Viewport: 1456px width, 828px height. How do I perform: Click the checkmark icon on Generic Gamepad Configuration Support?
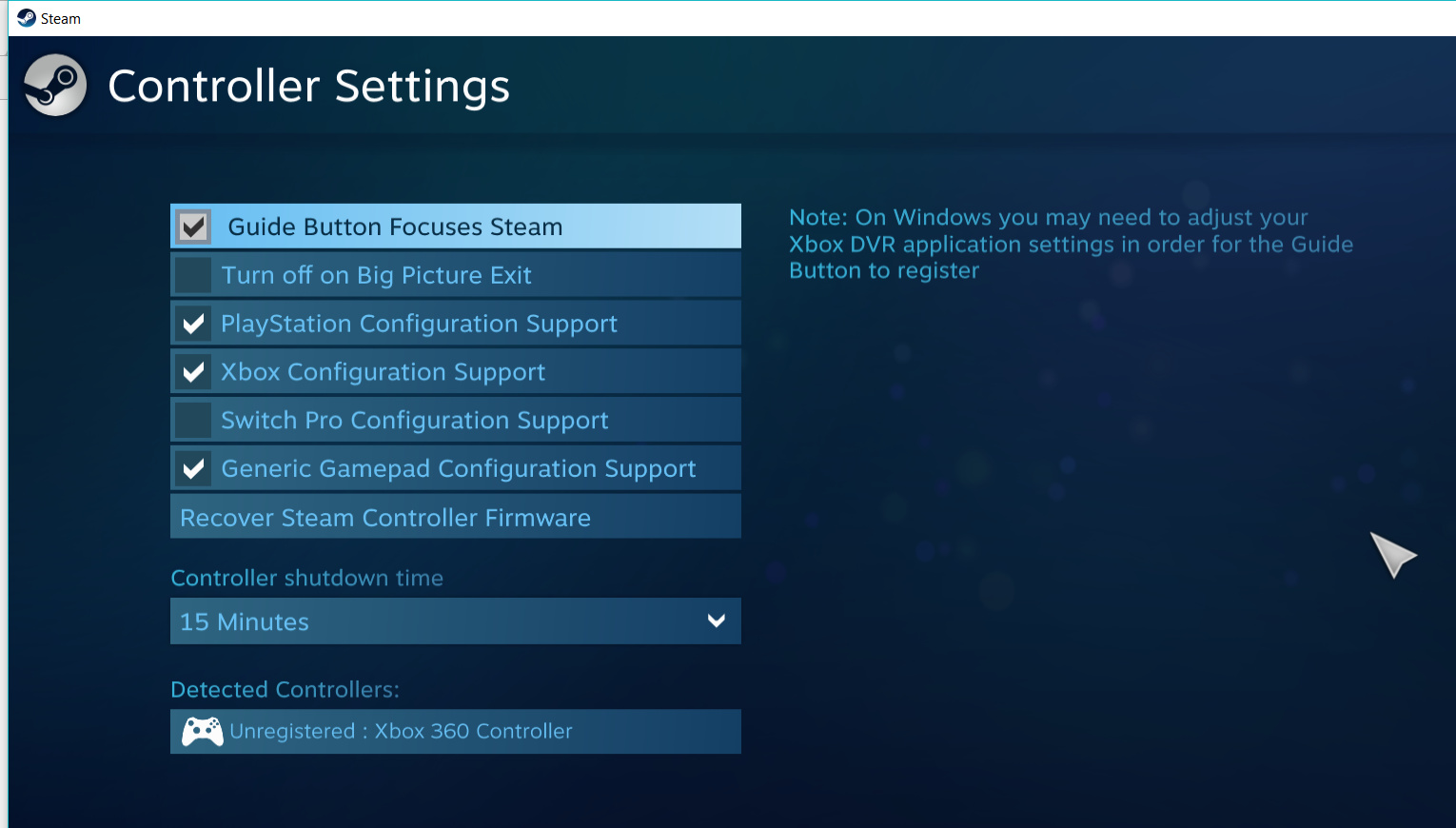(192, 467)
